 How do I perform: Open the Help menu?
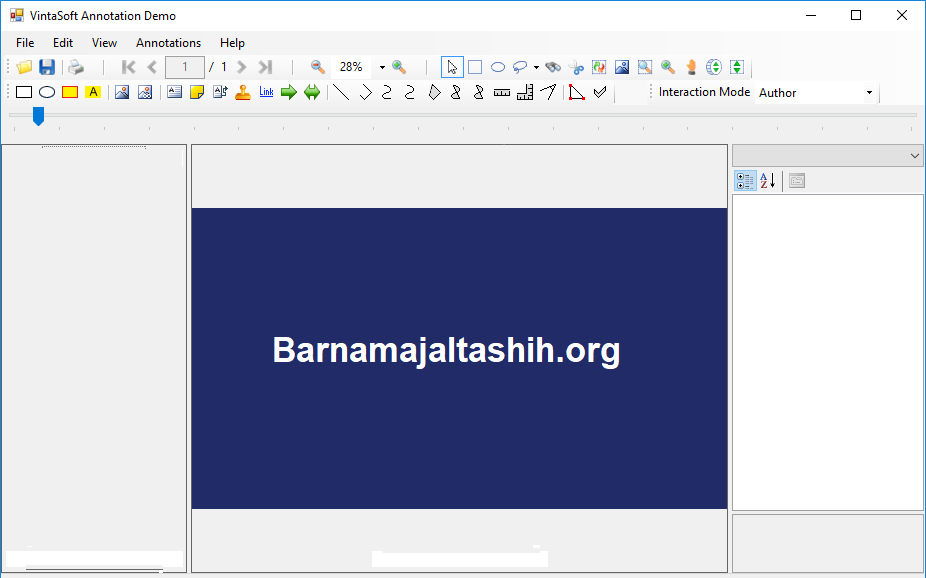232,43
